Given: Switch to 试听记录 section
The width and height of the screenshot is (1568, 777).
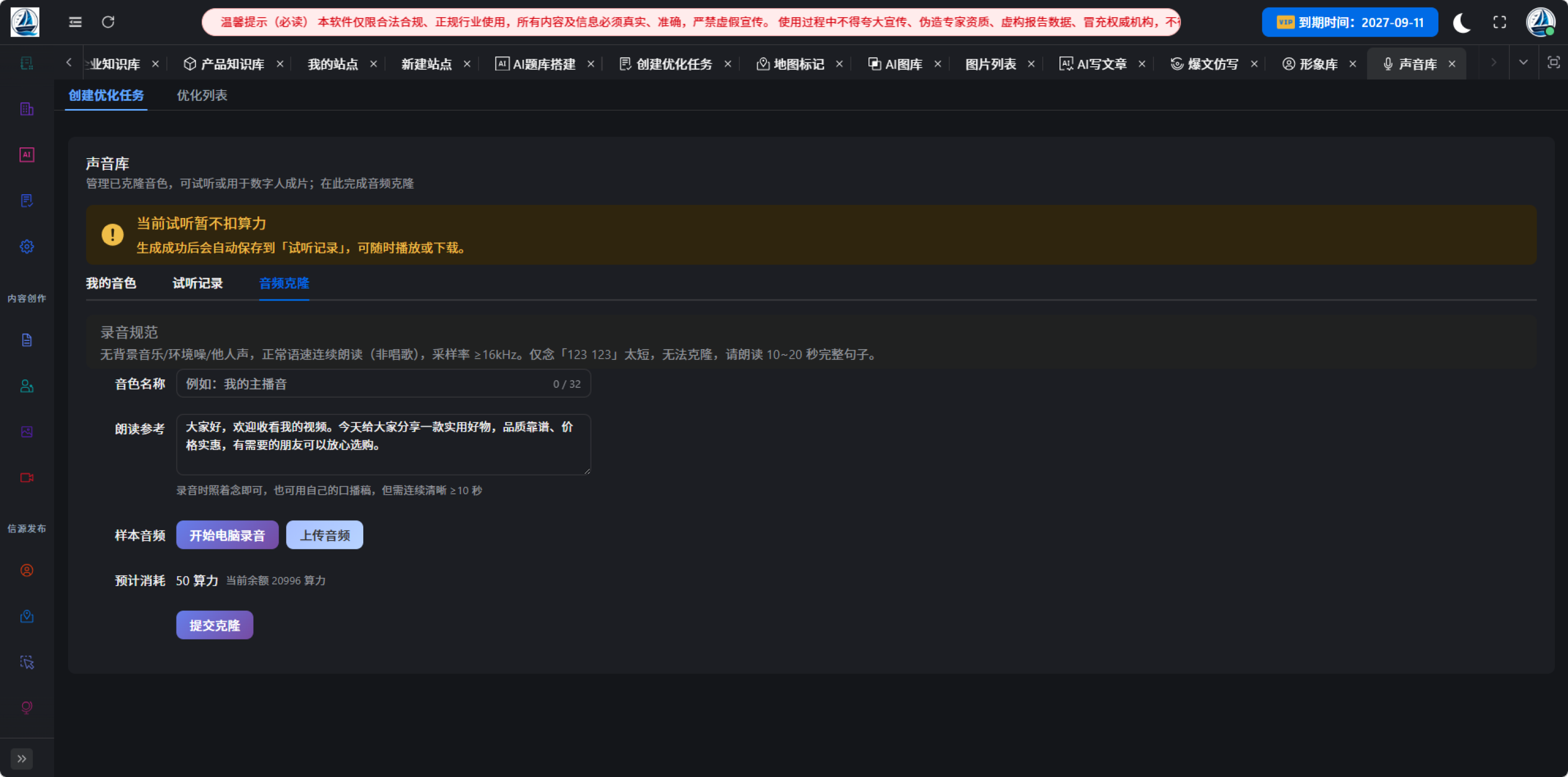Looking at the screenshot, I should (x=198, y=283).
